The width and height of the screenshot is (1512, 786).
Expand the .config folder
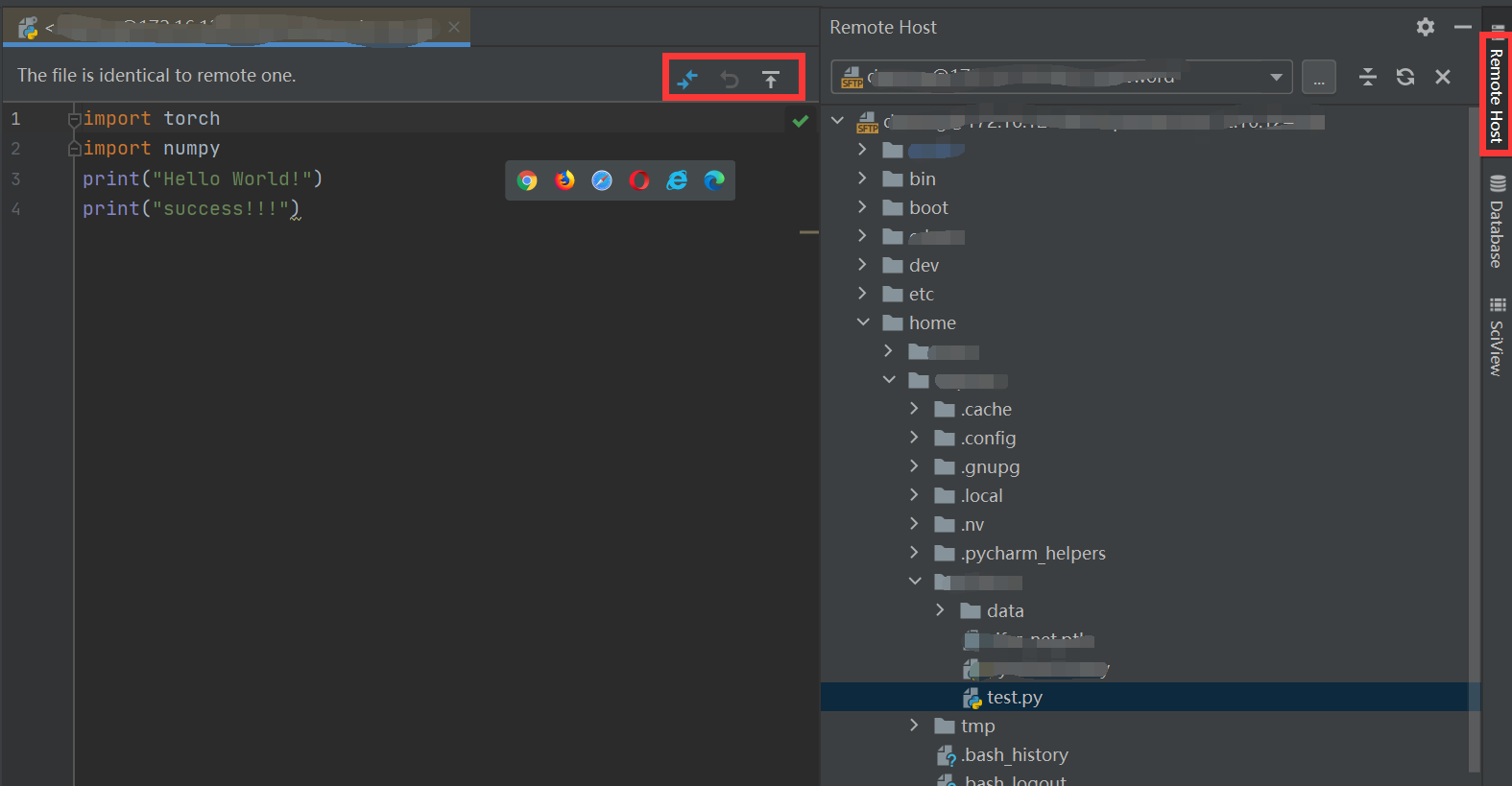point(914,438)
